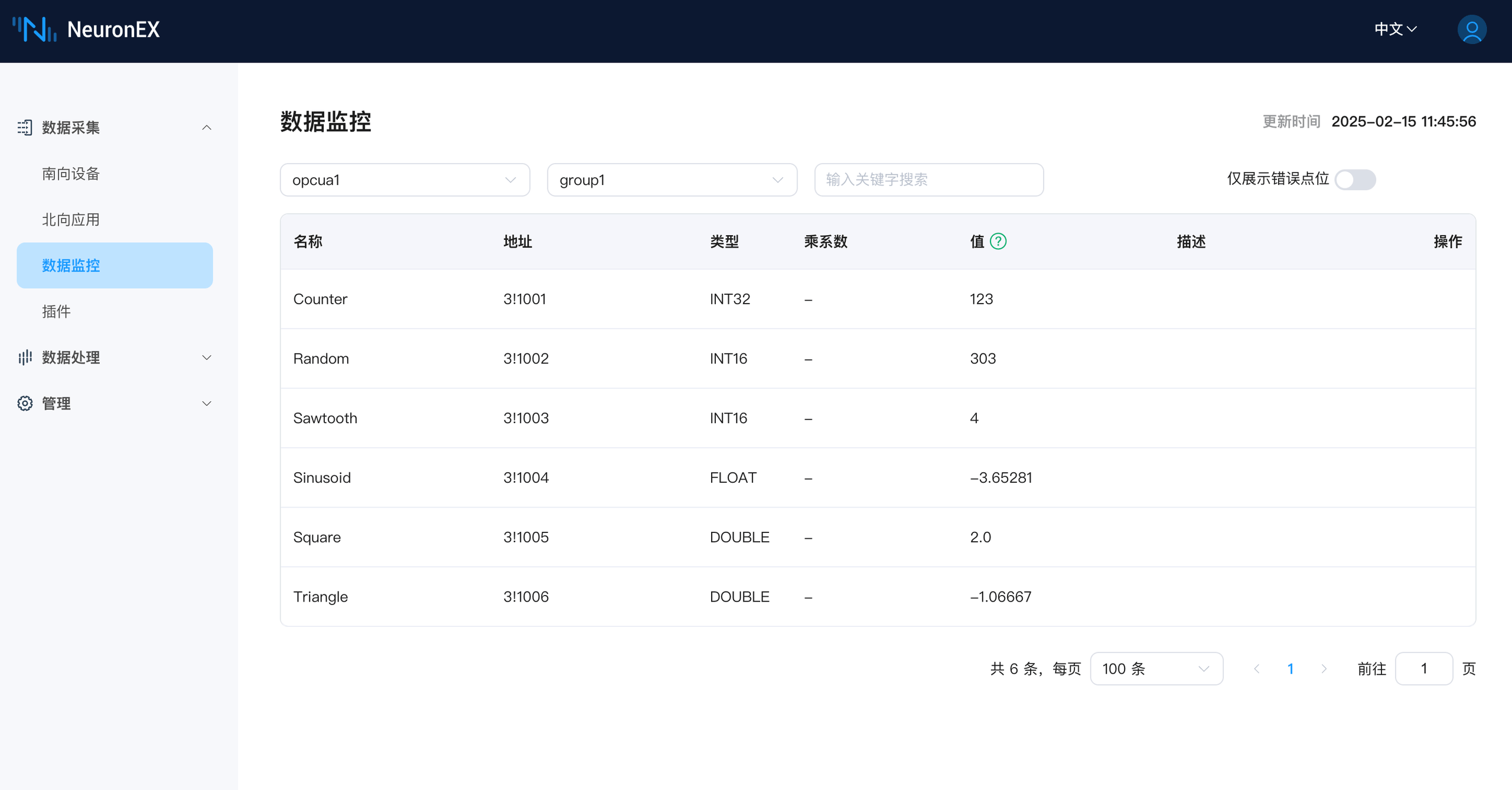Viewport: 1512px width, 790px height.
Task: Click the keyword search input field
Action: (928, 180)
